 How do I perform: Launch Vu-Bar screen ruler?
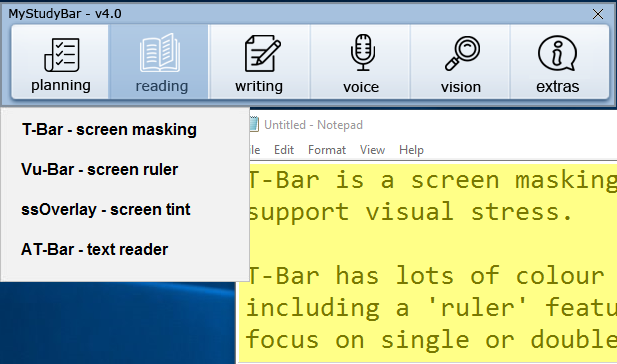point(100,170)
